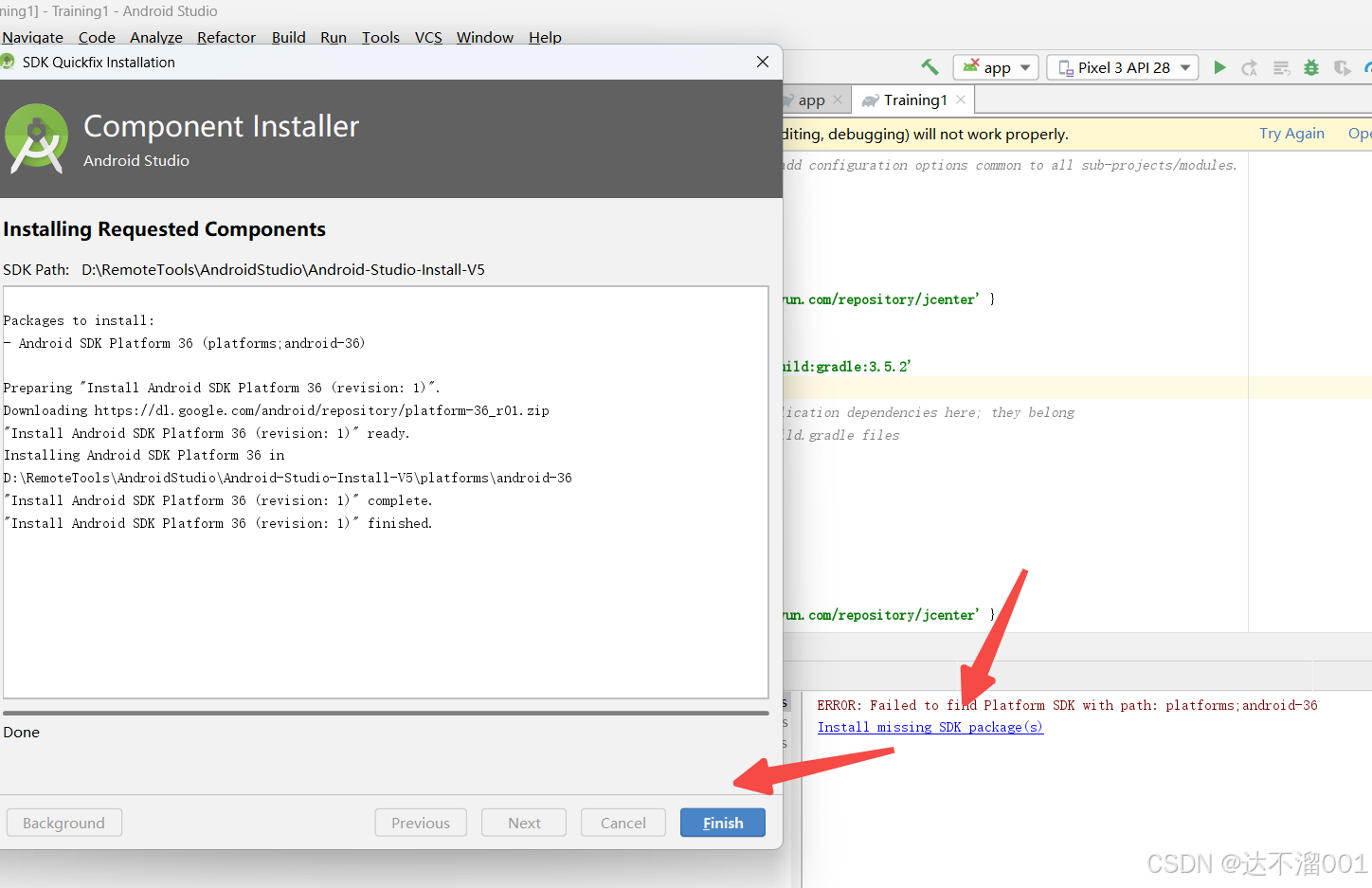Open the Code menu
This screenshot has width=1372, height=888.
97,37
